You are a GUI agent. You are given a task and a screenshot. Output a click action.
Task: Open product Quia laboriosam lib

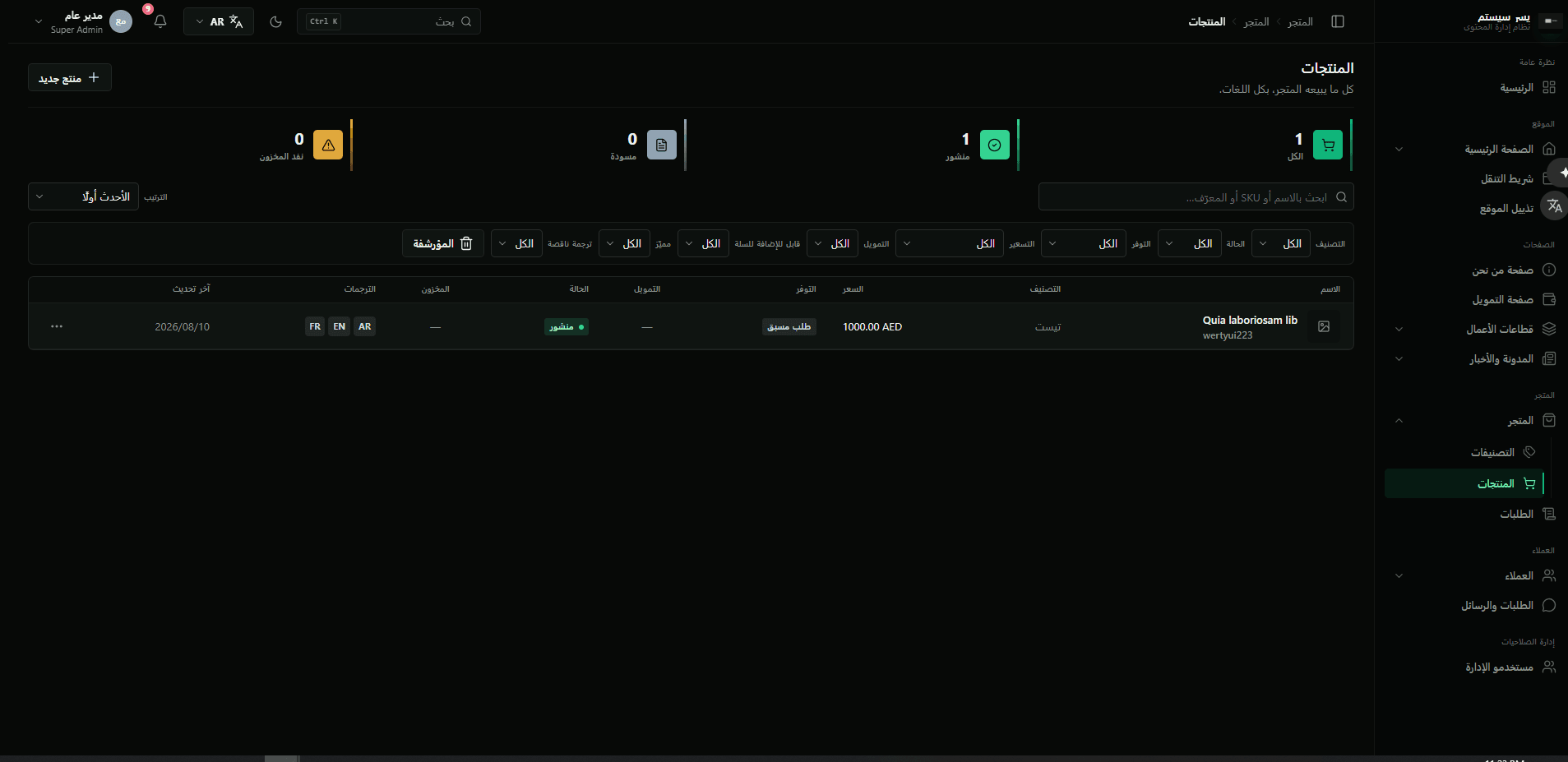pos(1250,320)
